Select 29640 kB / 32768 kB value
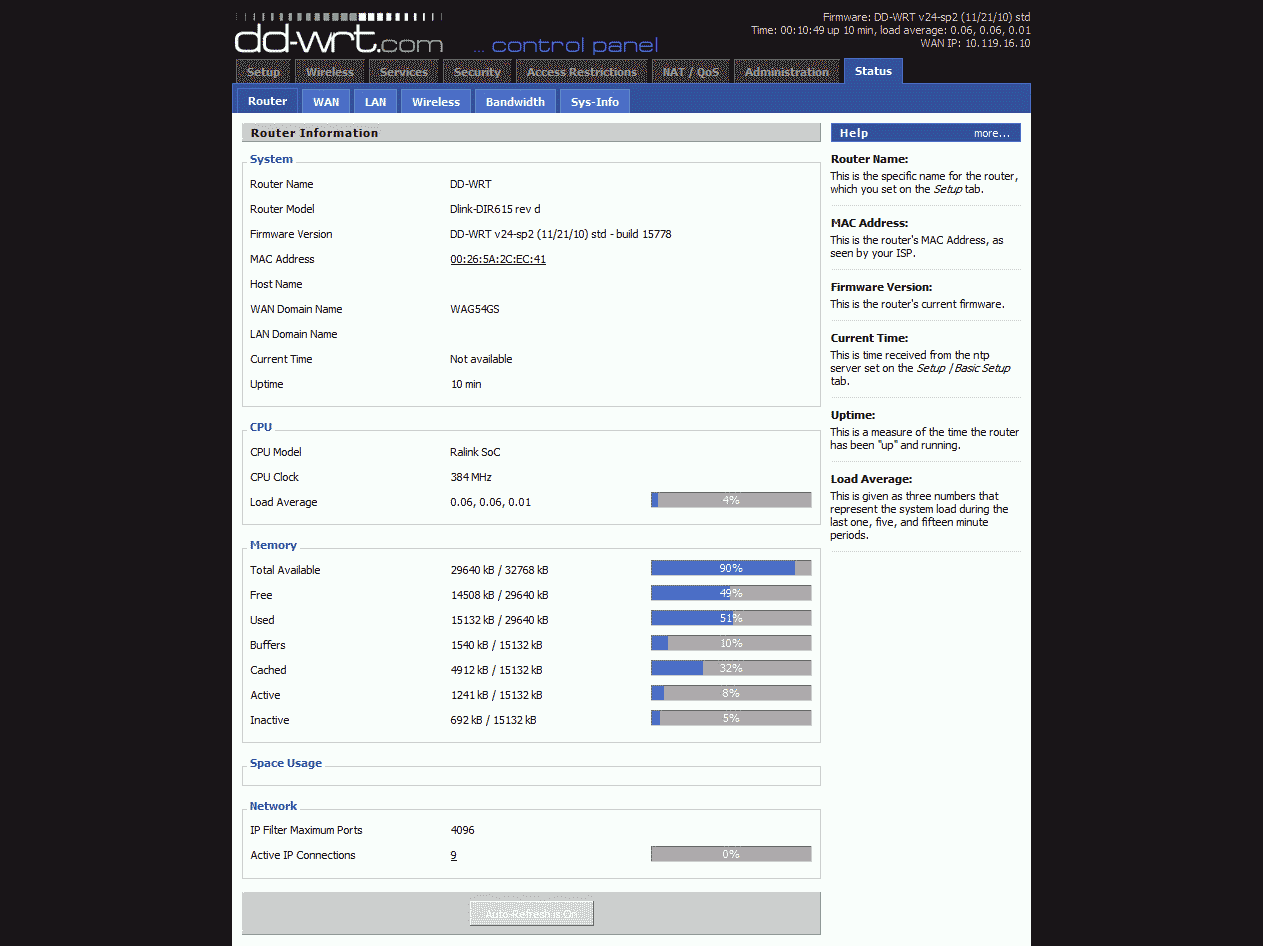The width and height of the screenshot is (1263, 946). tap(499, 570)
